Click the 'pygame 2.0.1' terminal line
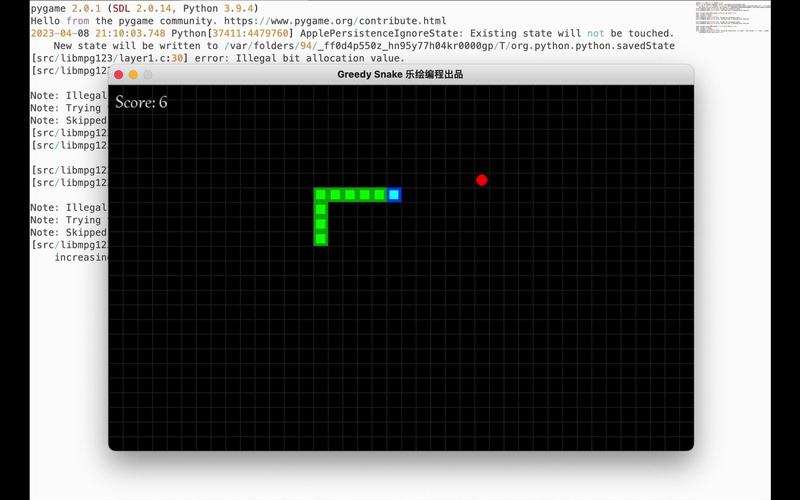 (144, 9)
